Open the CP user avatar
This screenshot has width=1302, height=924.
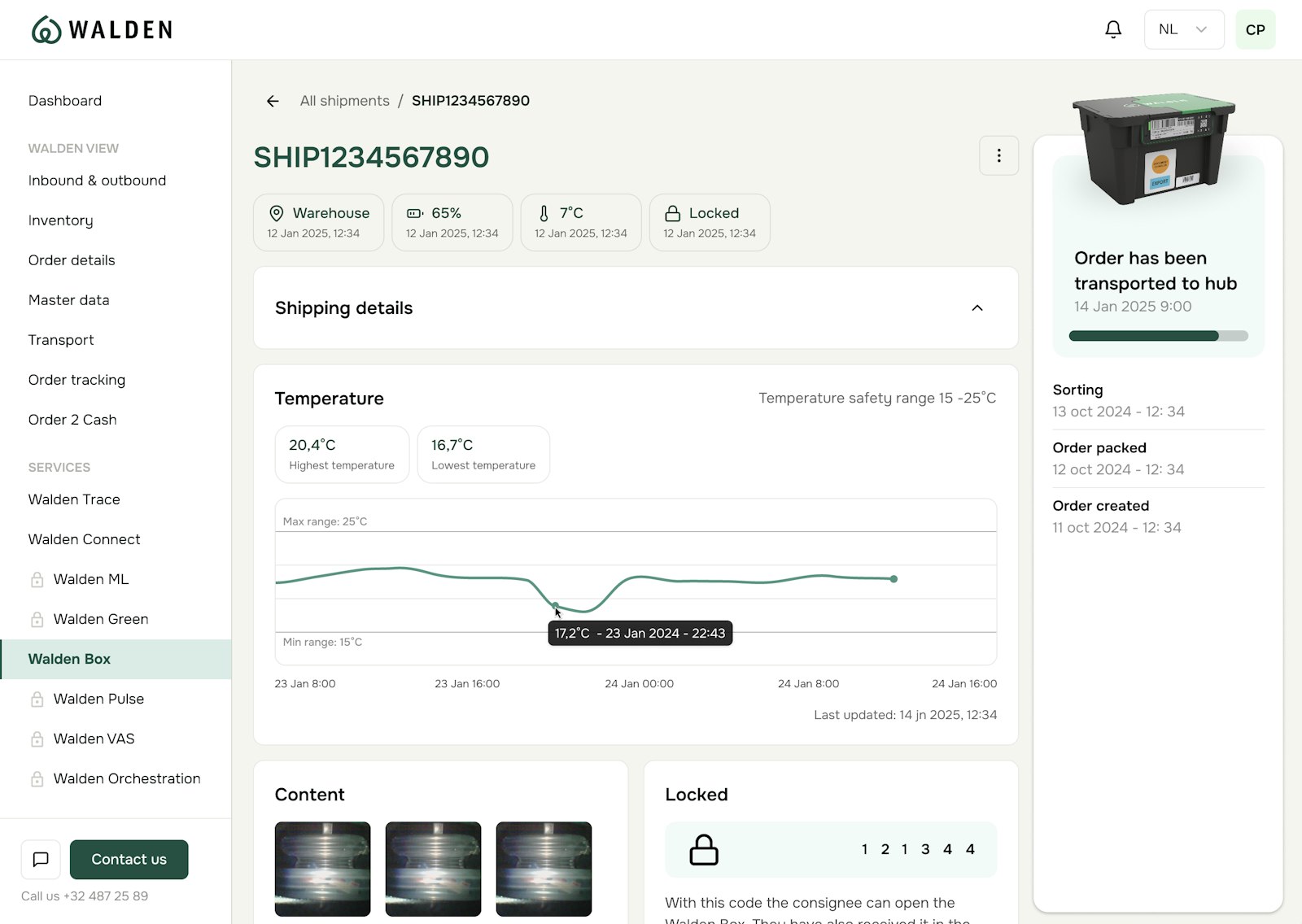pos(1256,29)
